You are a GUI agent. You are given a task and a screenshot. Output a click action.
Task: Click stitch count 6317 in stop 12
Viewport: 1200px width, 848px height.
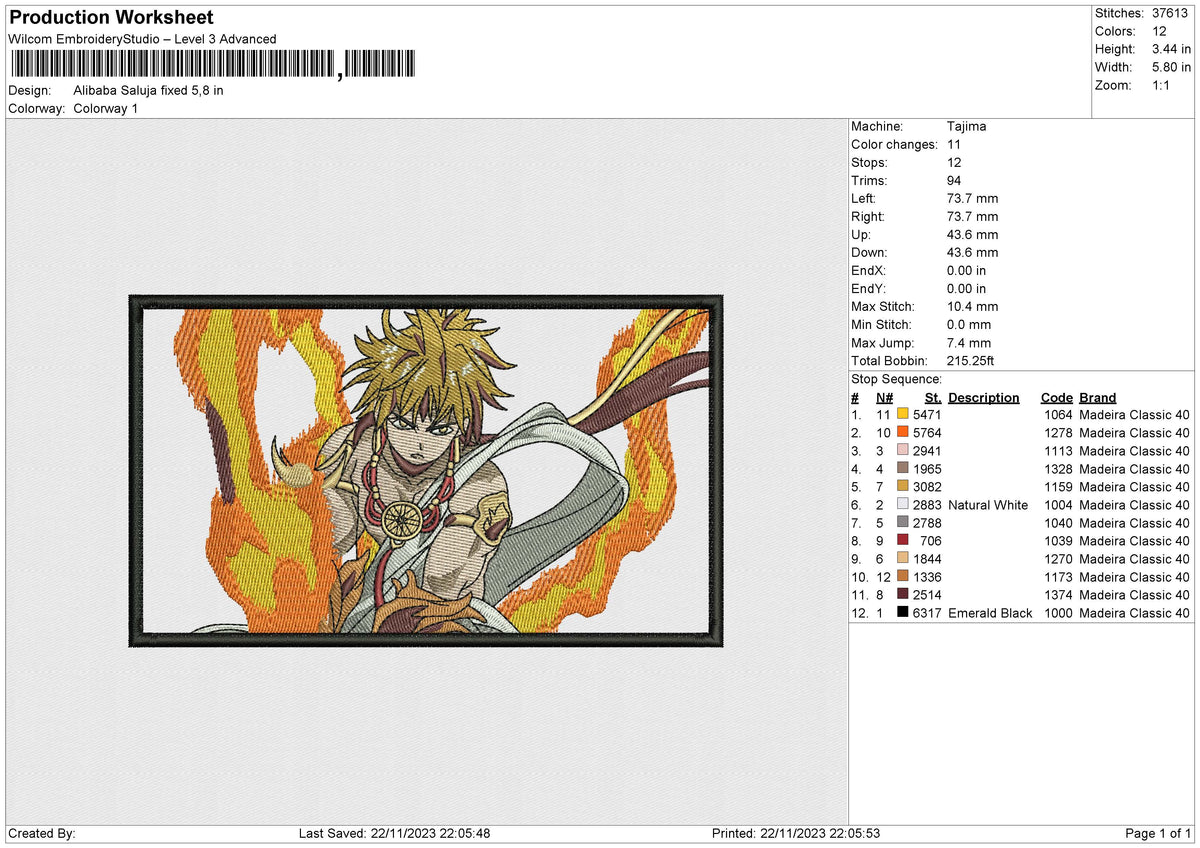(x=927, y=612)
